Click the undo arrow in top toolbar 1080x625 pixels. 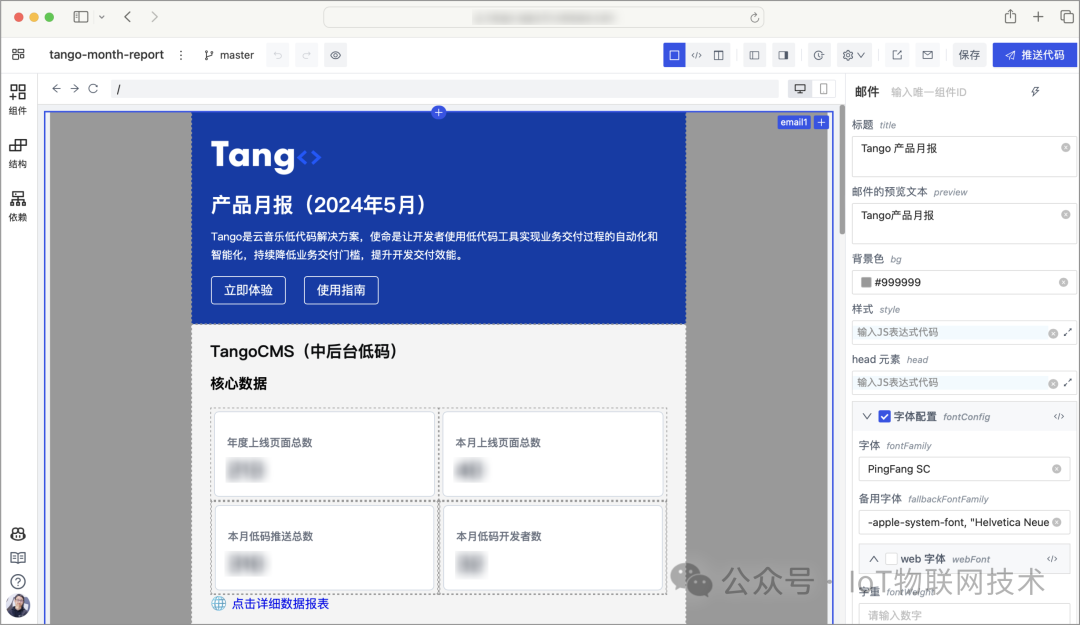pyautogui.click(x=278, y=55)
